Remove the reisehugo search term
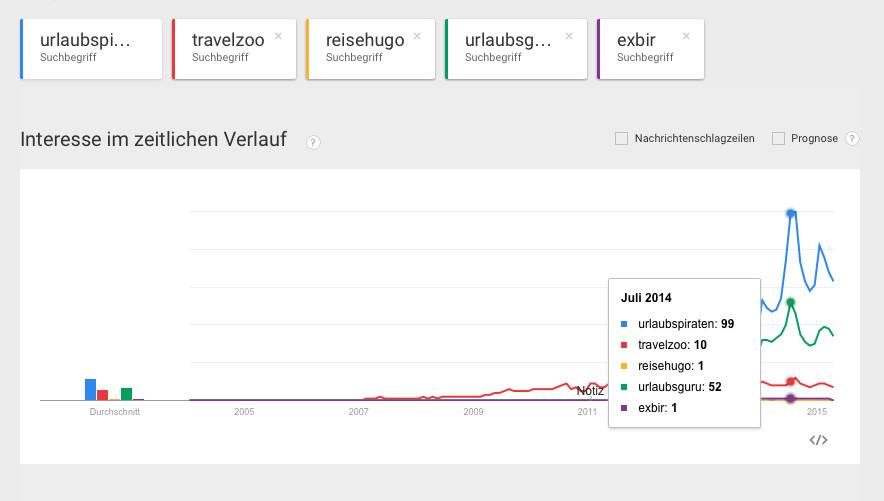The image size is (884, 501). [417, 36]
